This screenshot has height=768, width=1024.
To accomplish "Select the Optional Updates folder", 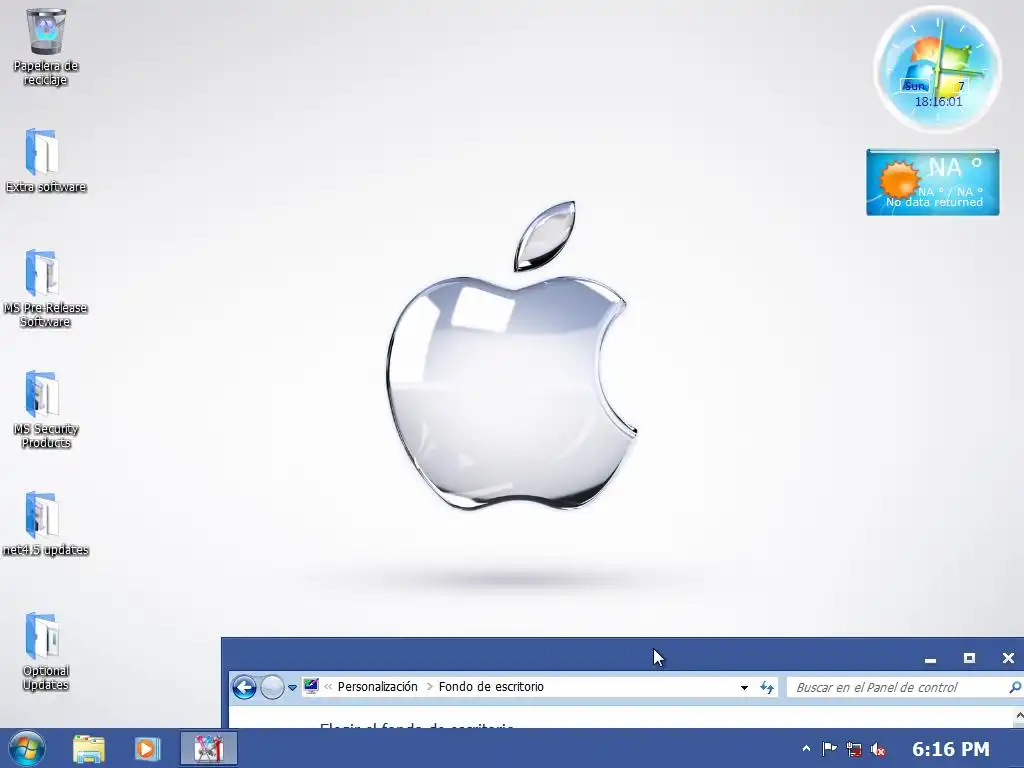I will (x=45, y=652).
